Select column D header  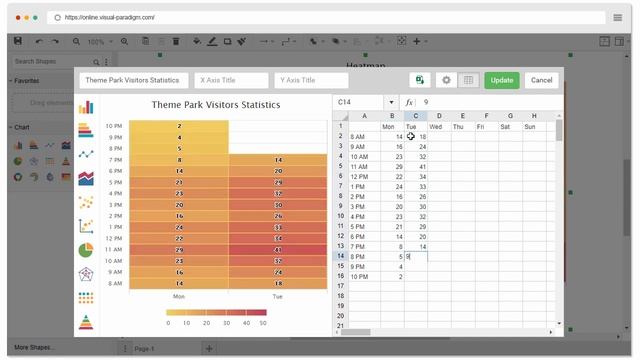pyautogui.click(x=439, y=116)
